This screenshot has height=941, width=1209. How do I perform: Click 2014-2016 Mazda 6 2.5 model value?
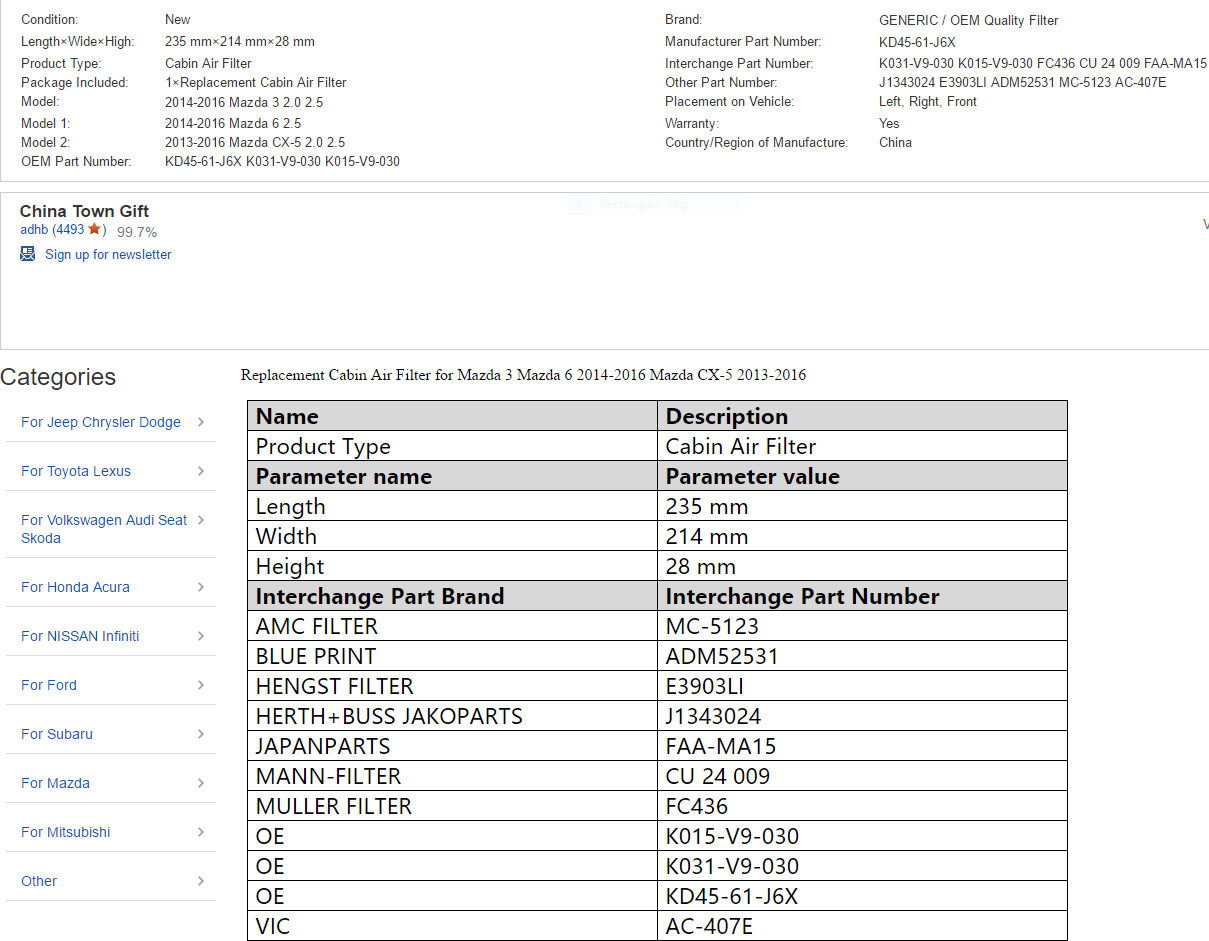[x=233, y=123]
